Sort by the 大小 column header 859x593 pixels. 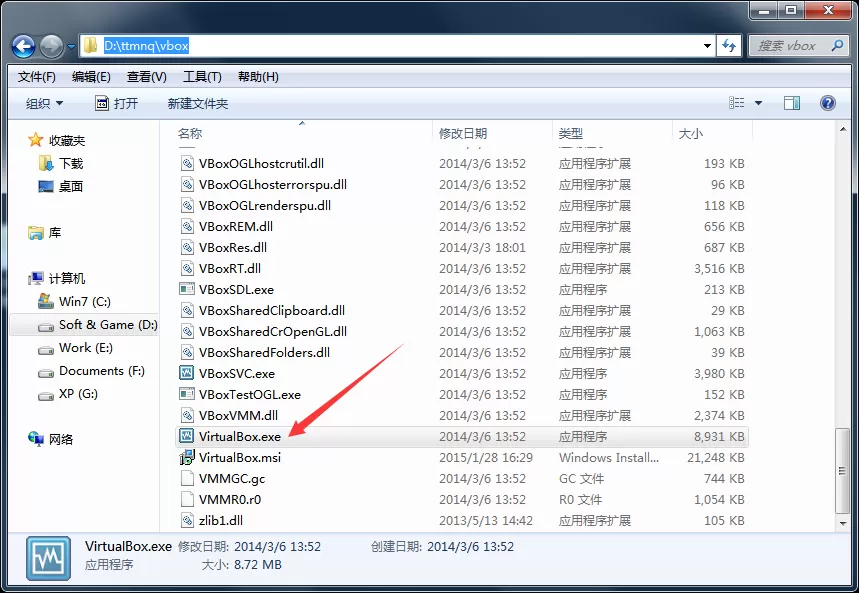pyautogui.click(x=691, y=133)
